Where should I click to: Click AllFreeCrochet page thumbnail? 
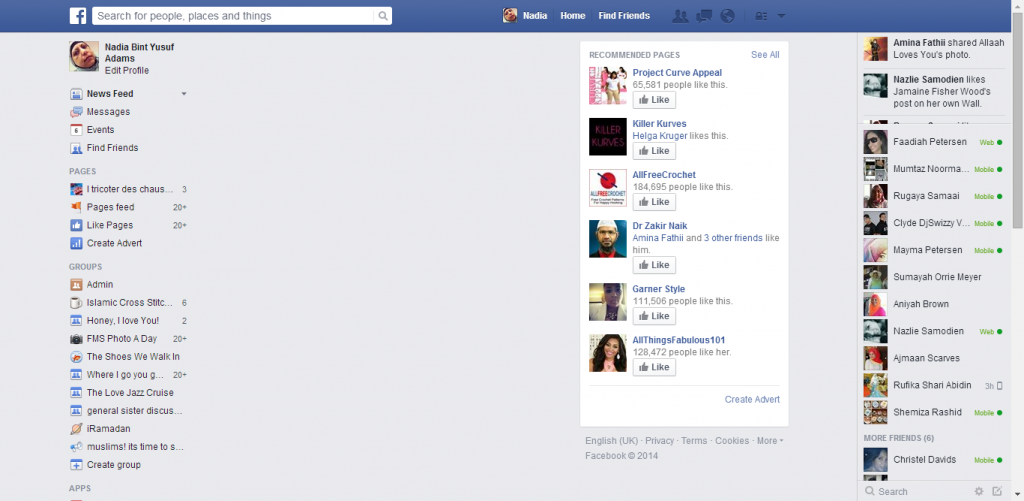(608, 188)
